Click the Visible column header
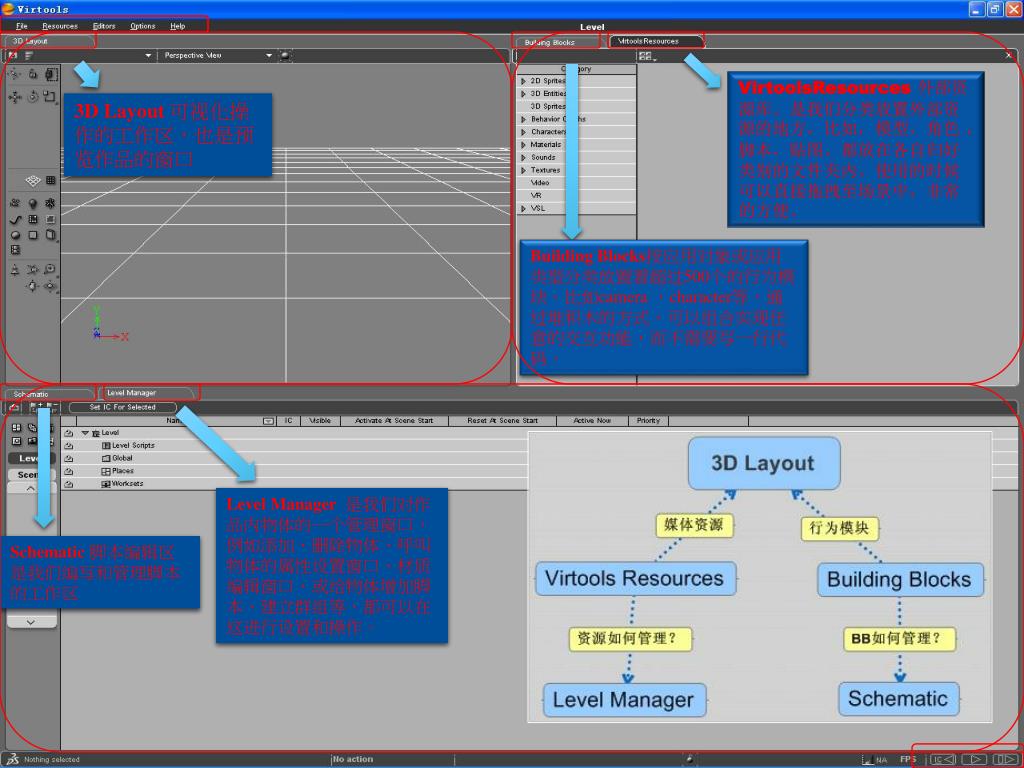 320,421
